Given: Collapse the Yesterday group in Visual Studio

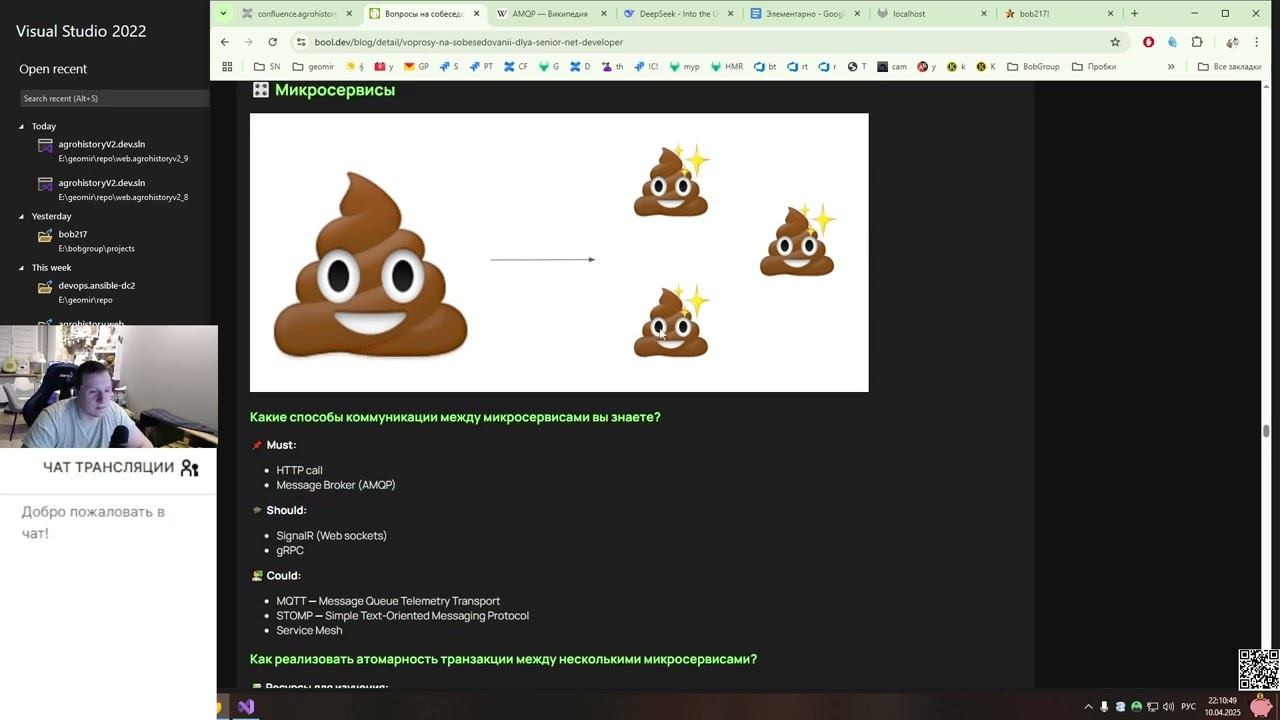Looking at the screenshot, I should [21, 216].
